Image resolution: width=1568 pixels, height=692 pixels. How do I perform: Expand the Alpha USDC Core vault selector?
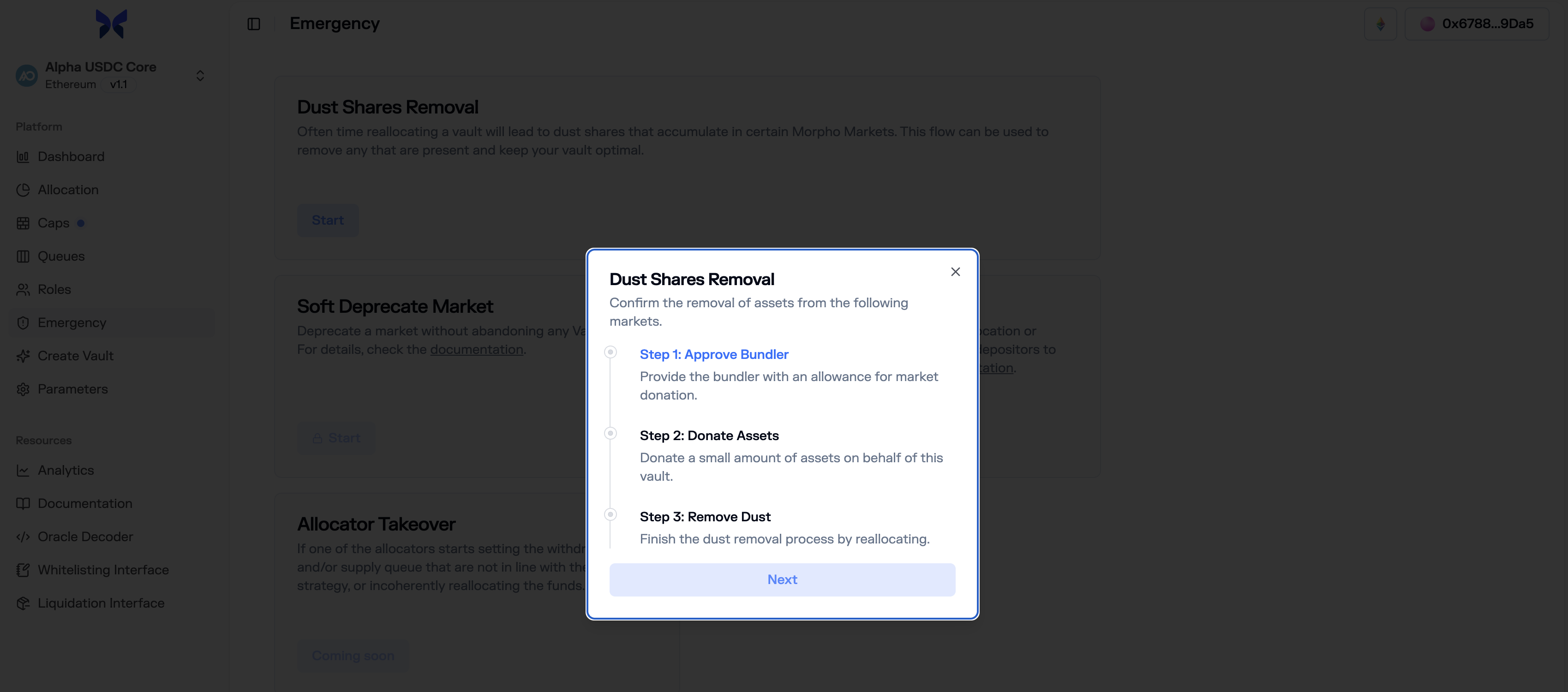point(200,76)
